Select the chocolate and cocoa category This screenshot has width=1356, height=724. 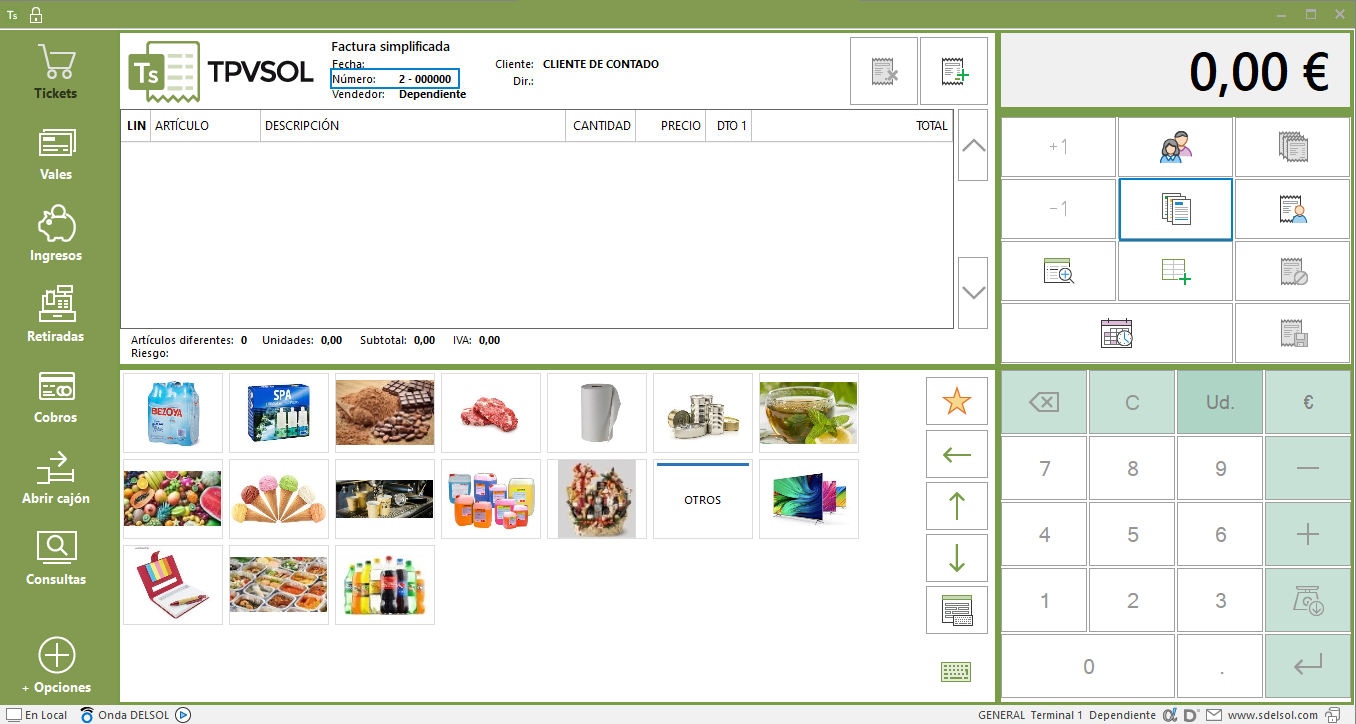pos(385,413)
